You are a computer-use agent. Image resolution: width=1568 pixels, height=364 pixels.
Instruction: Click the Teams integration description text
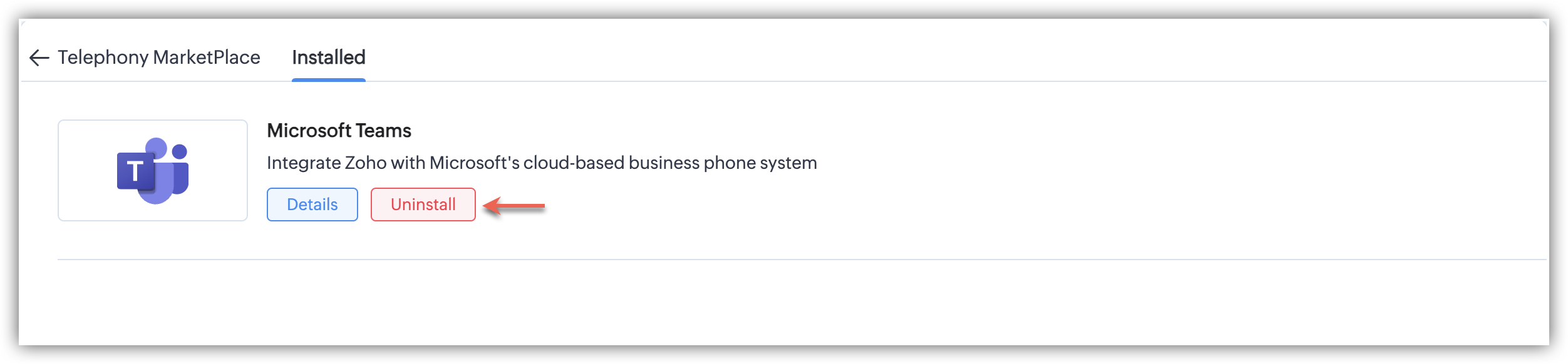tap(541, 163)
